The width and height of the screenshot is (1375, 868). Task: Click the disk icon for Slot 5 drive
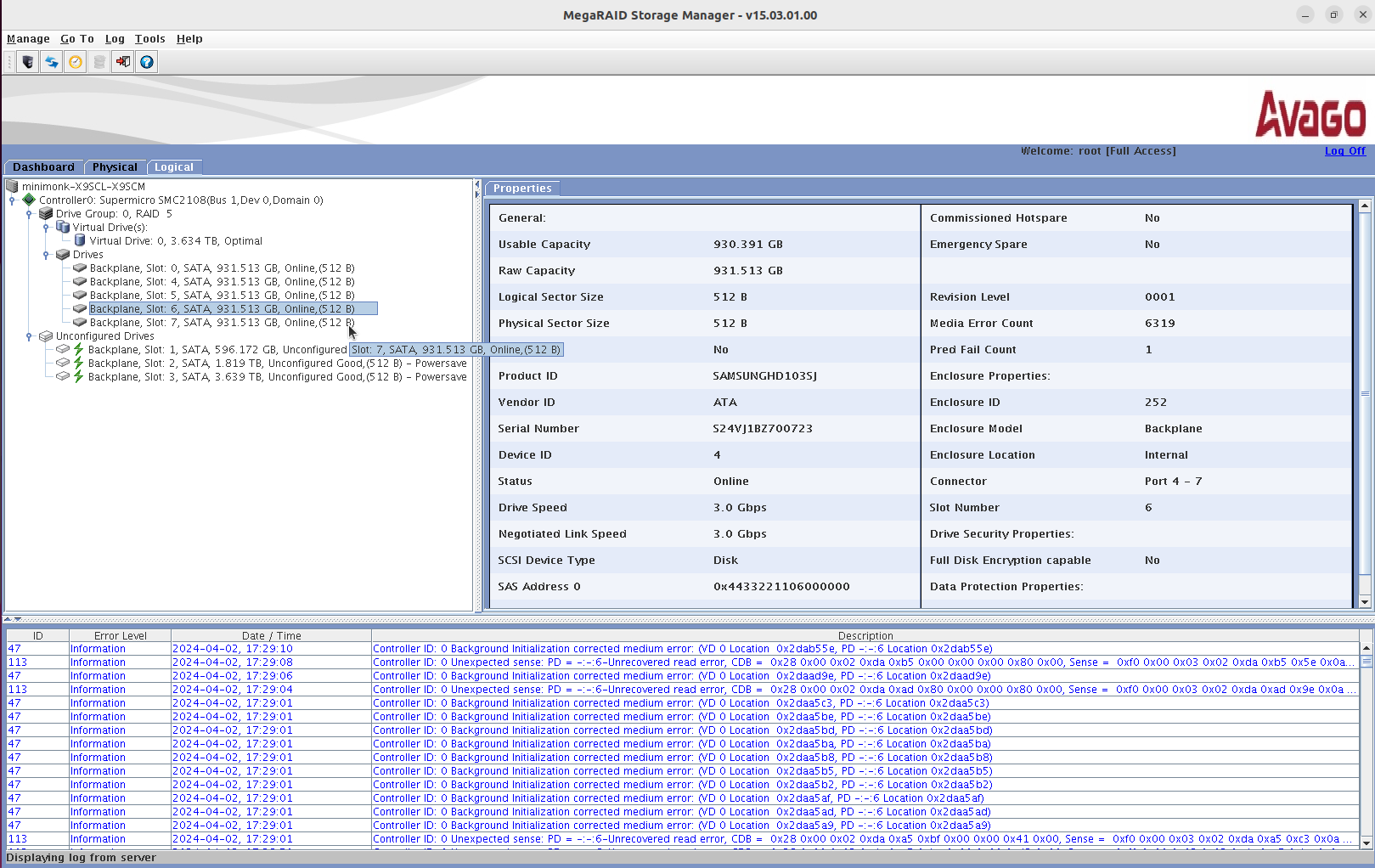(x=80, y=295)
